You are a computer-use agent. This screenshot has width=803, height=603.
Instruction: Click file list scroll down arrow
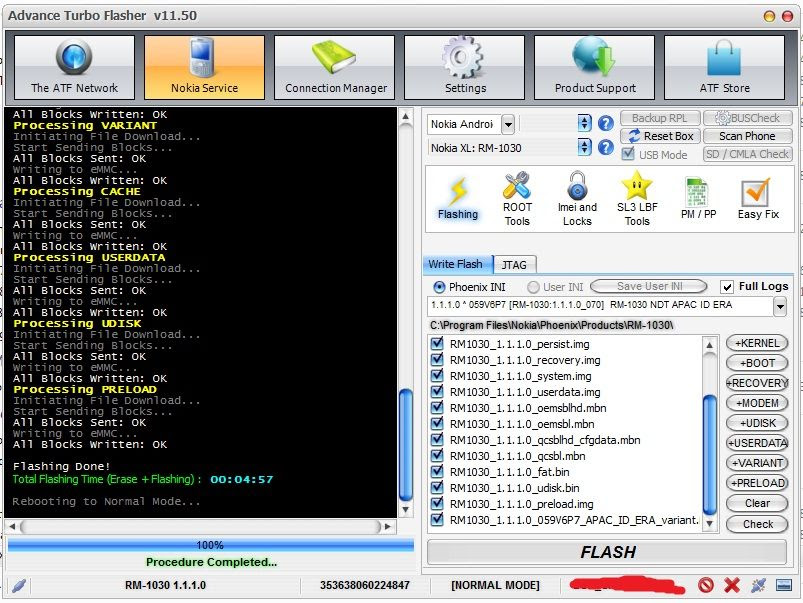tap(709, 524)
